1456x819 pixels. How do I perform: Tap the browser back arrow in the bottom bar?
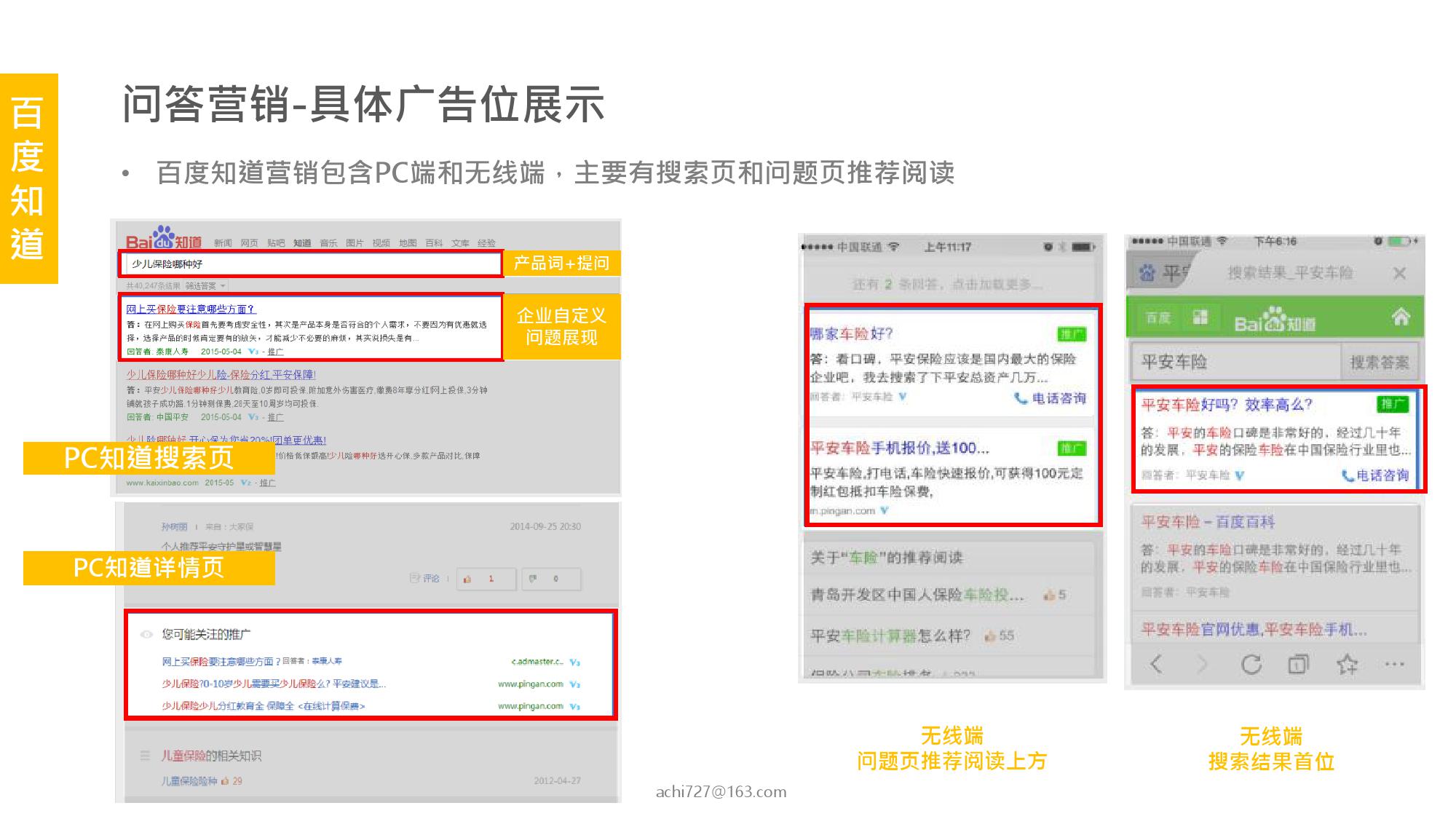[1155, 664]
